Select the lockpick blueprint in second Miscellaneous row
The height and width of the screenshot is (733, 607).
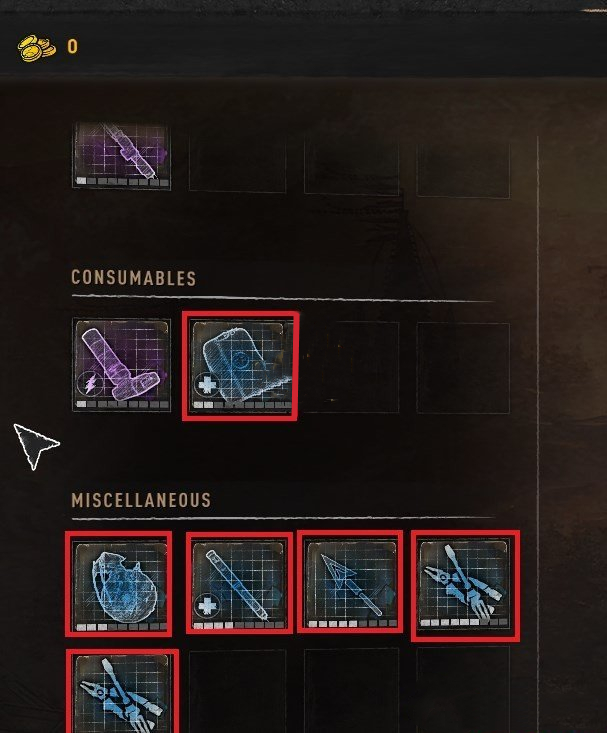click(122, 694)
